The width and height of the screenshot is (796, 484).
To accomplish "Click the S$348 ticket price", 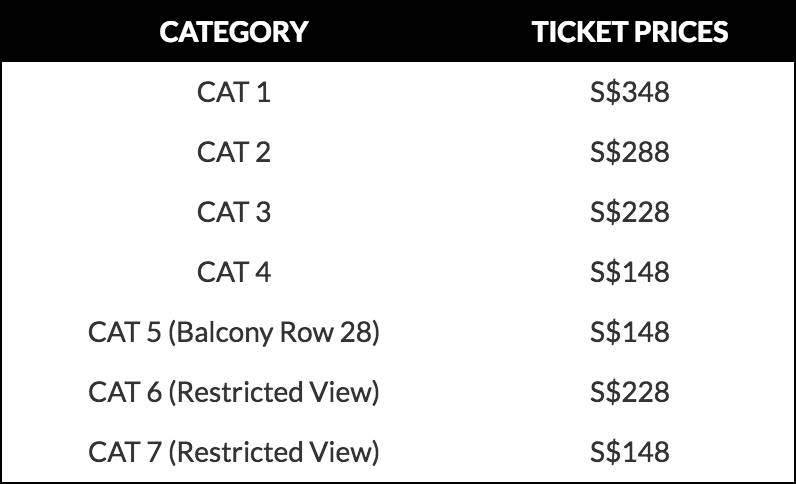I will (629, 93).
